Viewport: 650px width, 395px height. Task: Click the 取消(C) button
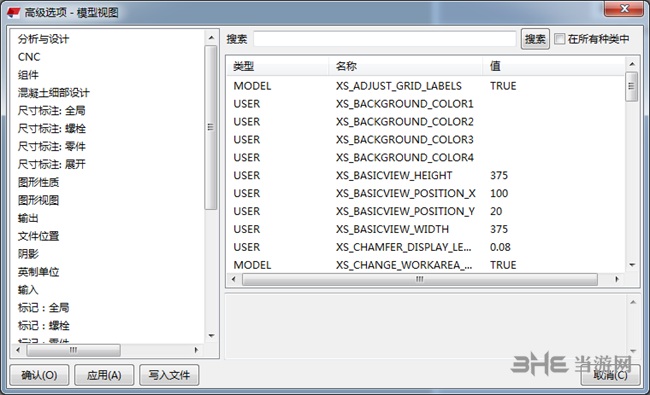click(x=610, y=375)
